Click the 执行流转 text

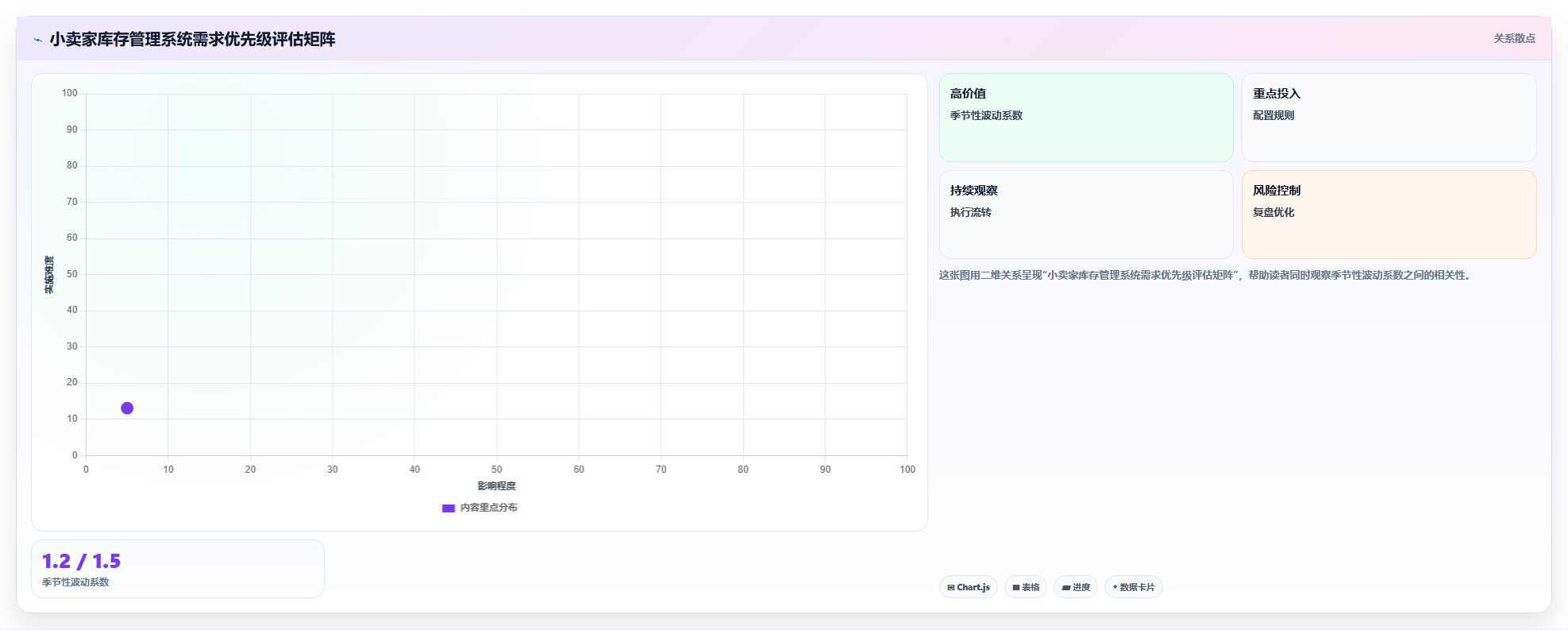[x=970, y=212]
